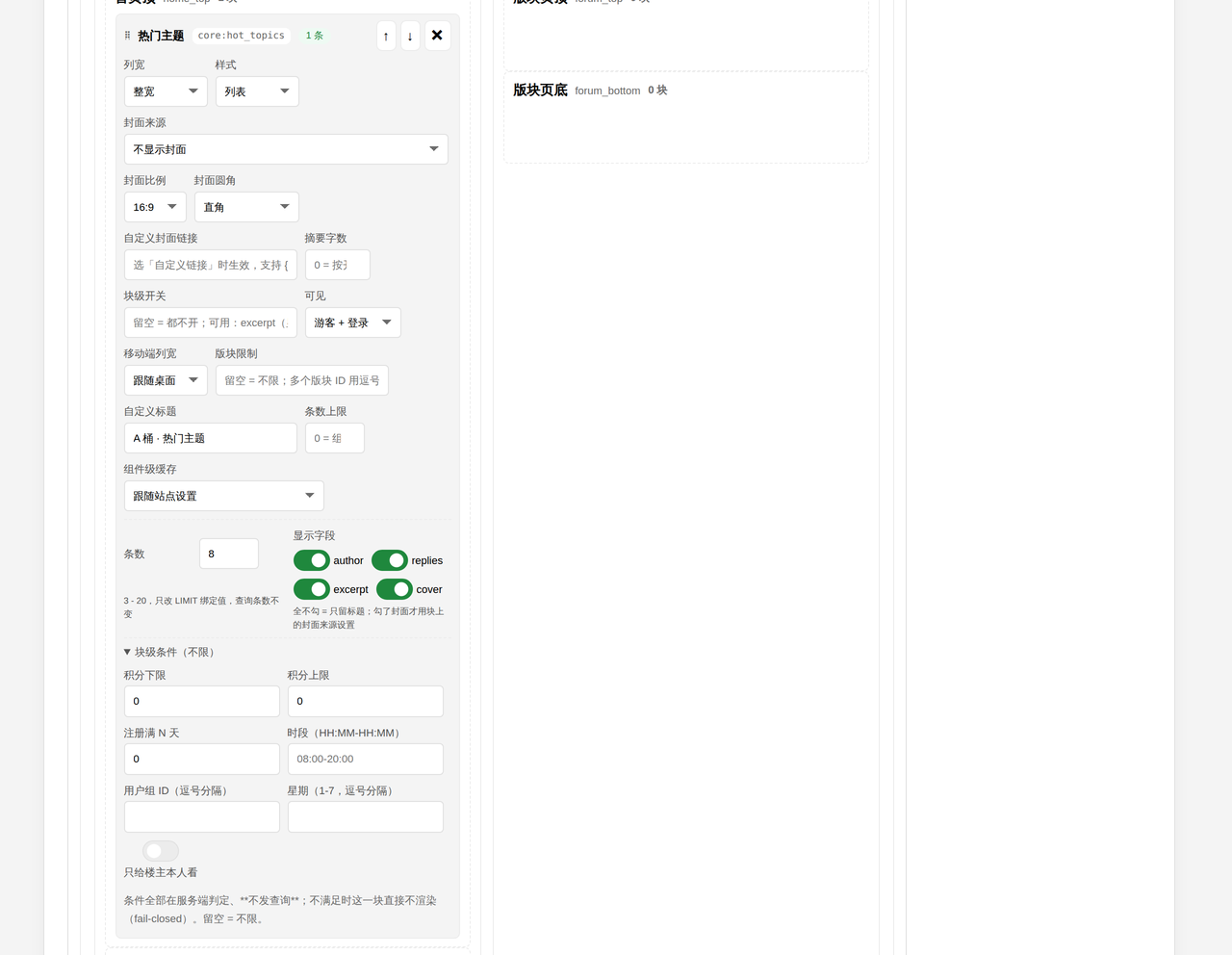The image size is (1232, 955).
Task: Open the 封面比例 dropdown showing 16:9
Action: coord(155,207)
